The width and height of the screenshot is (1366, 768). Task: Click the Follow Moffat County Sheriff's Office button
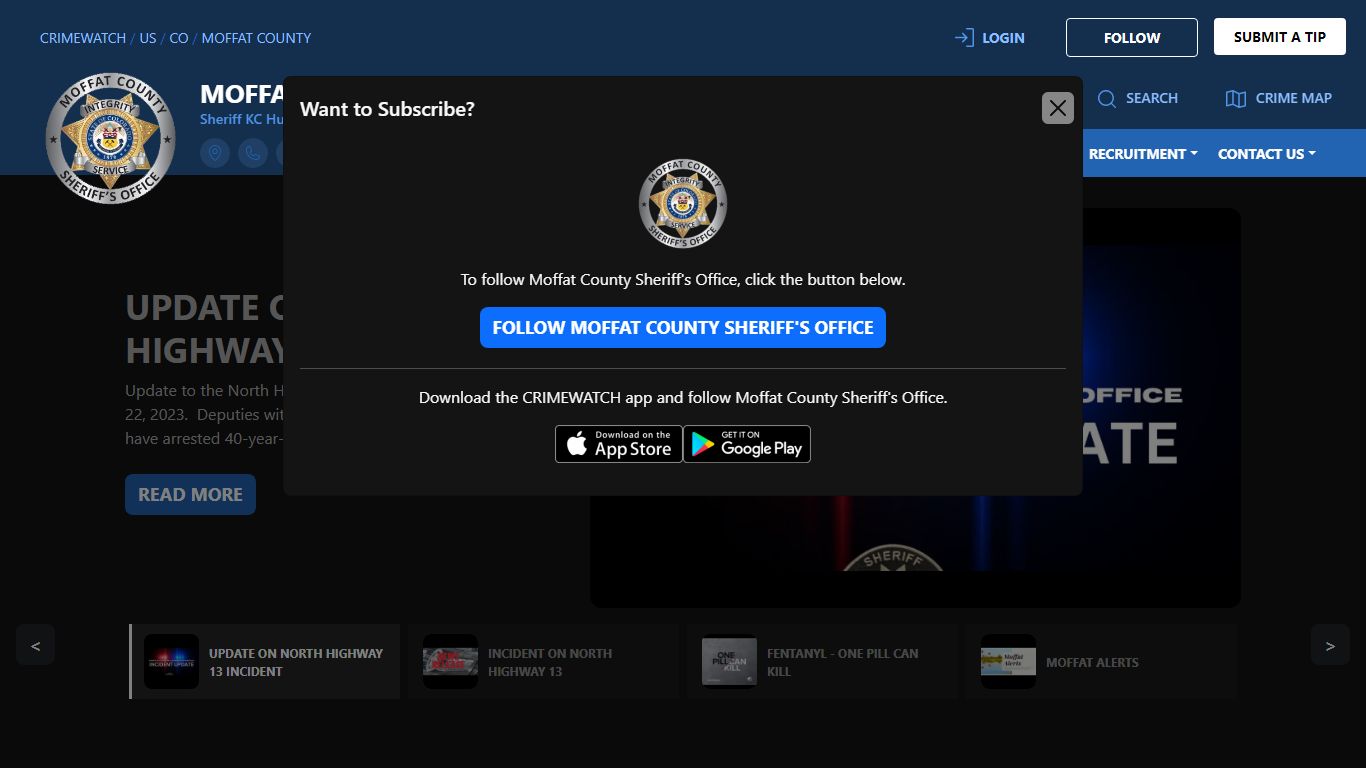click(683, 328)
